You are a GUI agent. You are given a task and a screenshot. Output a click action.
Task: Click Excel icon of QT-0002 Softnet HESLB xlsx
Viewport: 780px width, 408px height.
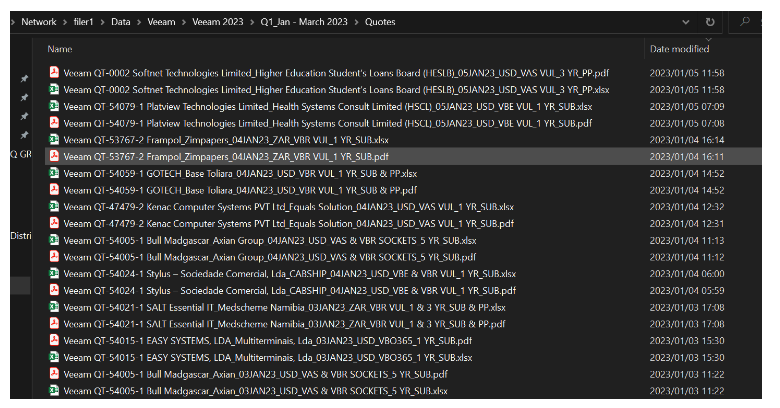(54, 90)
